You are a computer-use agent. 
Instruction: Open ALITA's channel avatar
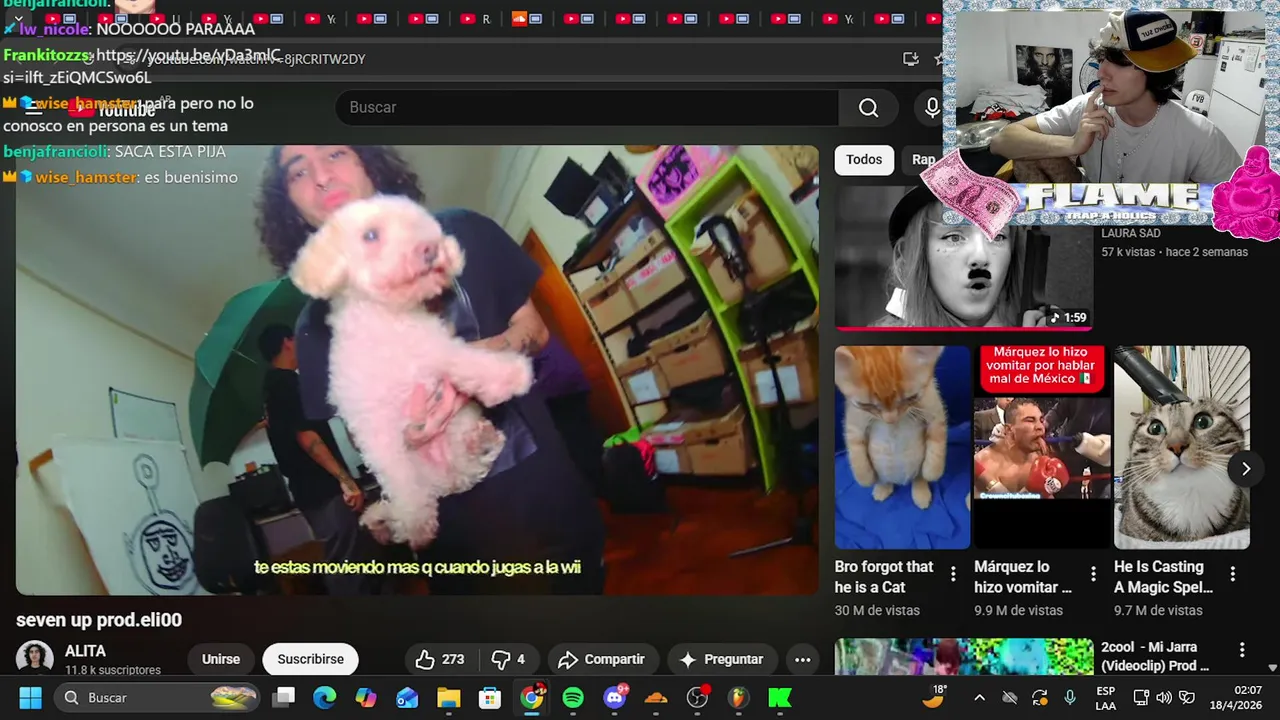tap(35, 658)
